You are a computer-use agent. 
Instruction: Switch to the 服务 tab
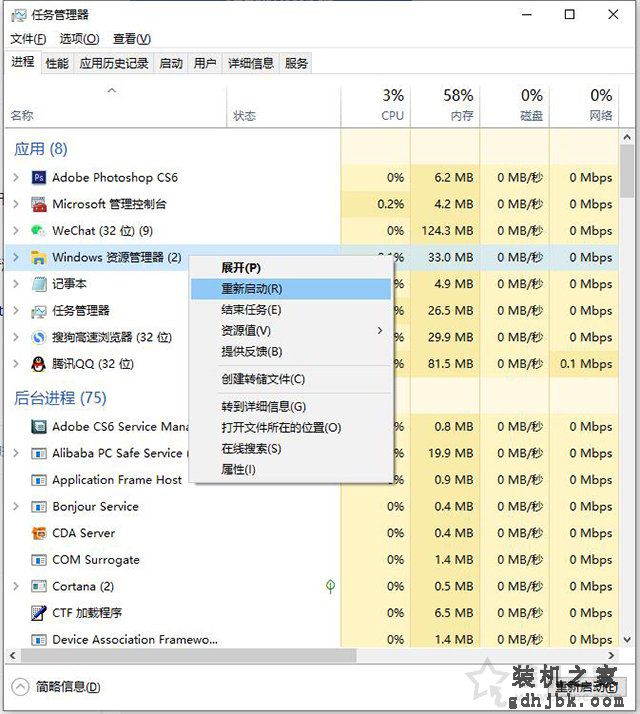(x=296, y=63)
